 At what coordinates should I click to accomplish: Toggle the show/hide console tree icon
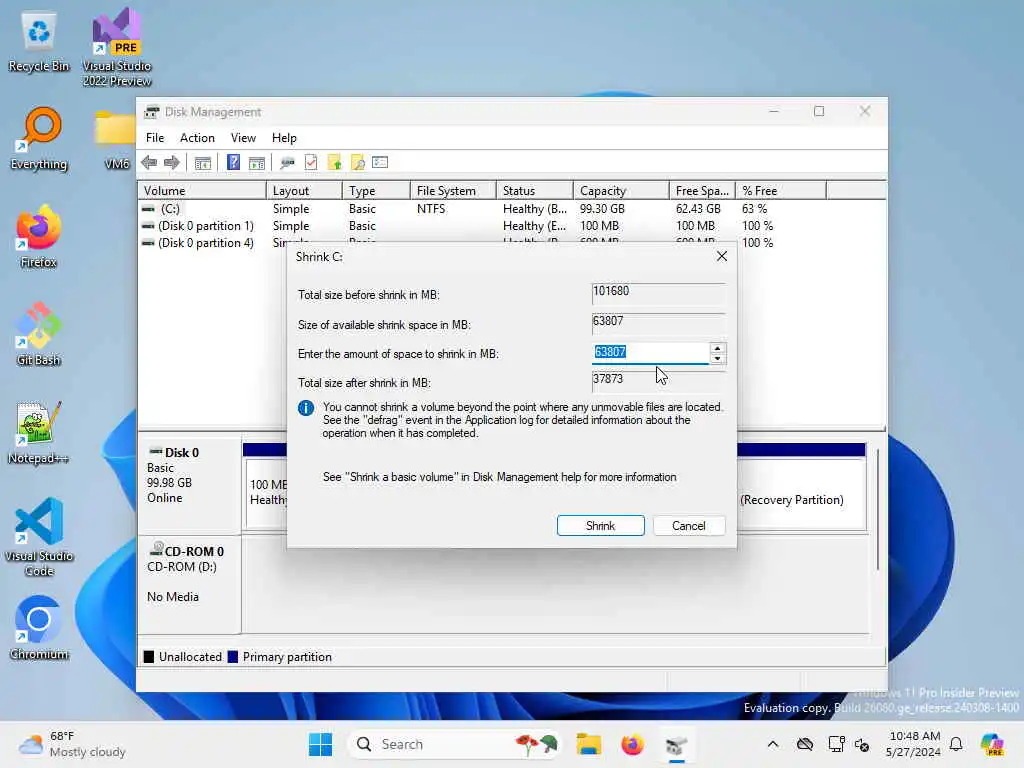tap(203, 163)
